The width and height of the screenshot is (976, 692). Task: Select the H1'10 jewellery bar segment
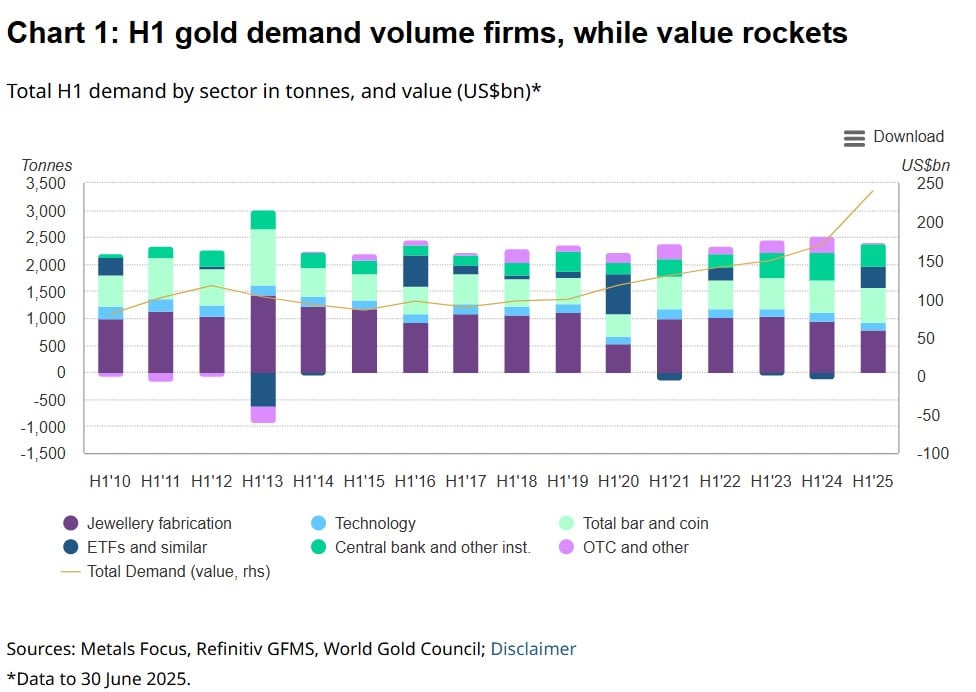click(x=111, y=346)
